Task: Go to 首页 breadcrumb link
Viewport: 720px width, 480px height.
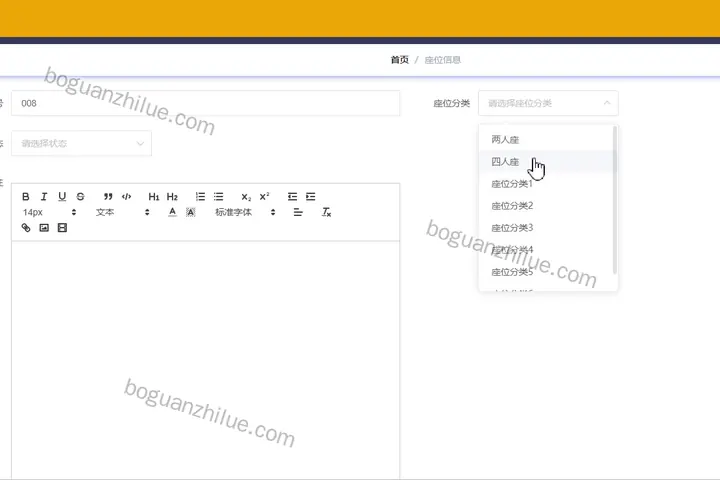Action: tap(399, 60)
